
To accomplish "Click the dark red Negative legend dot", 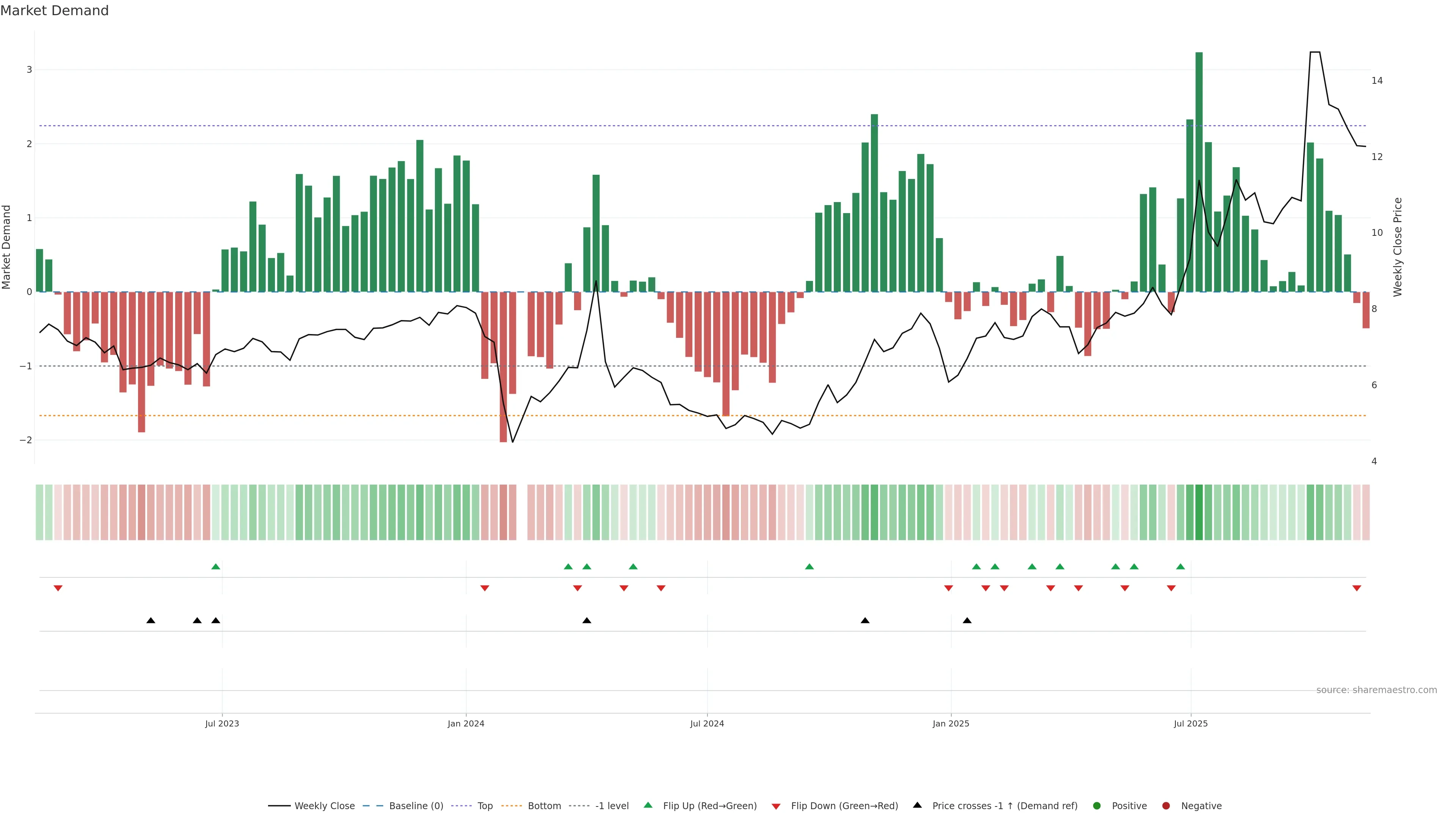I will pos(1166,806).
